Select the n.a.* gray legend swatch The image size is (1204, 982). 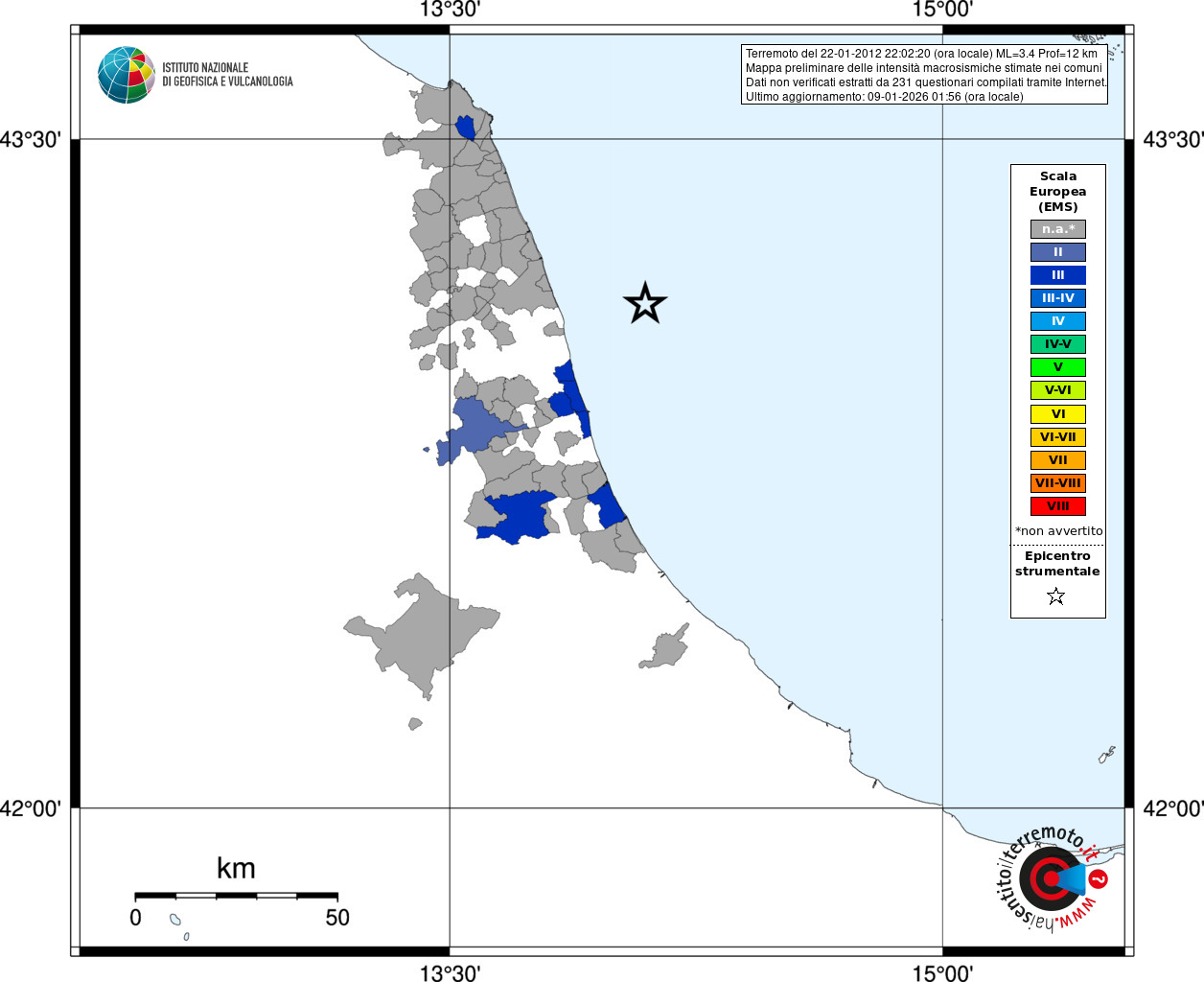[1058, 229]
